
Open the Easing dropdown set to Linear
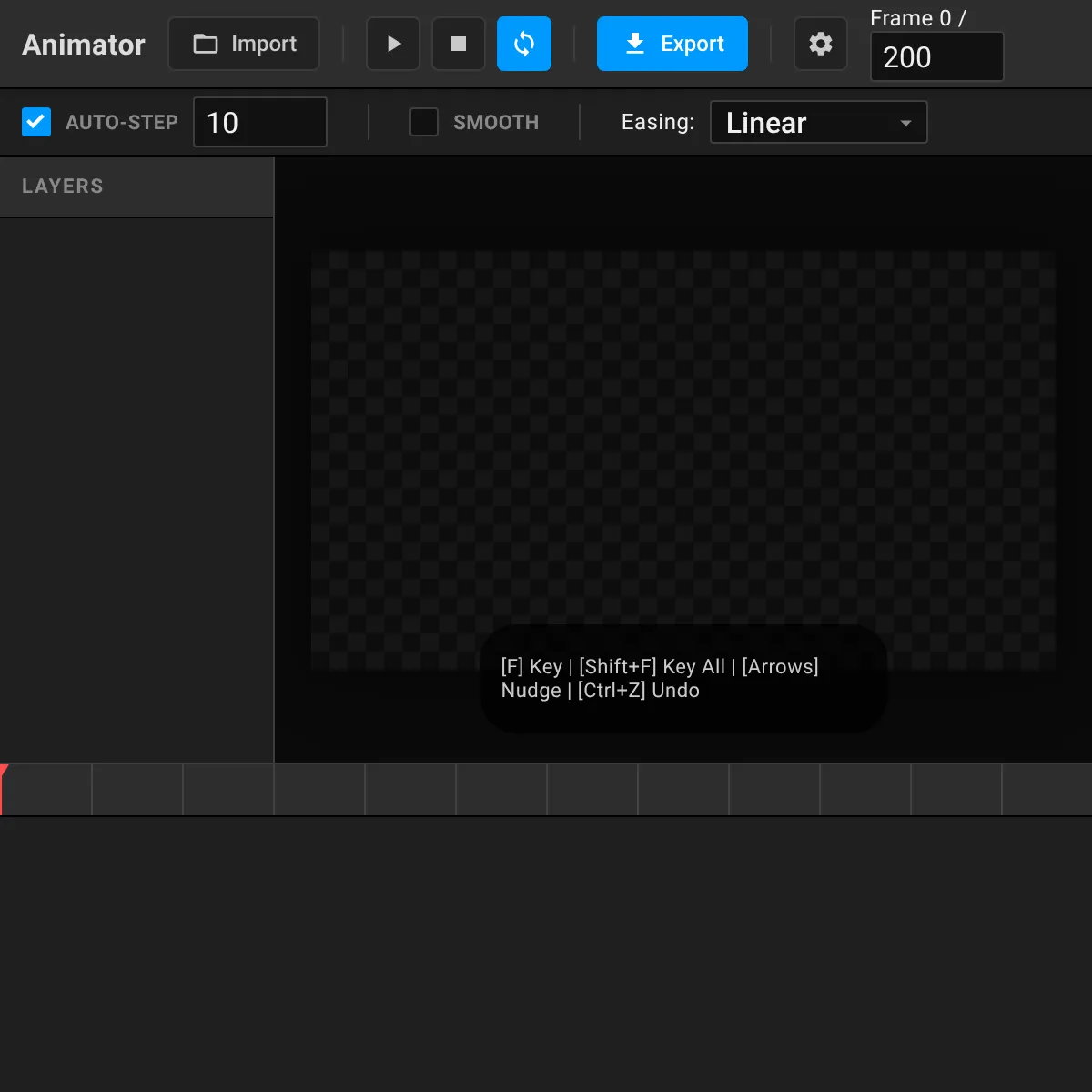pos(819,122)
